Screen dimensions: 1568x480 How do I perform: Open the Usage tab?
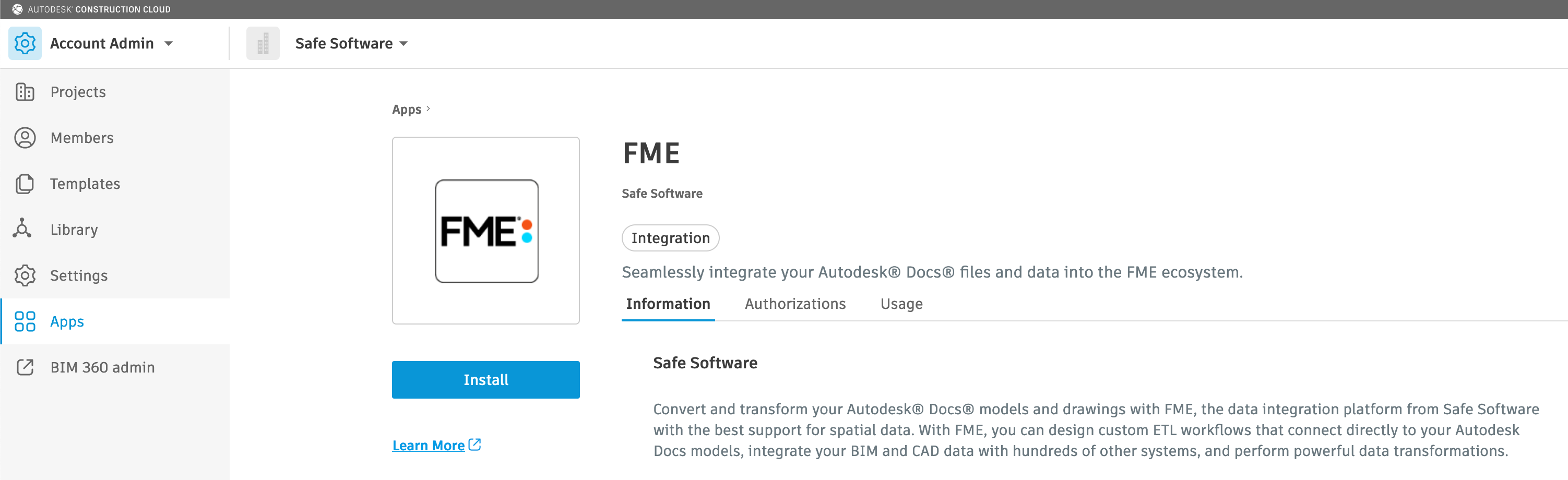tap(901, 304)
